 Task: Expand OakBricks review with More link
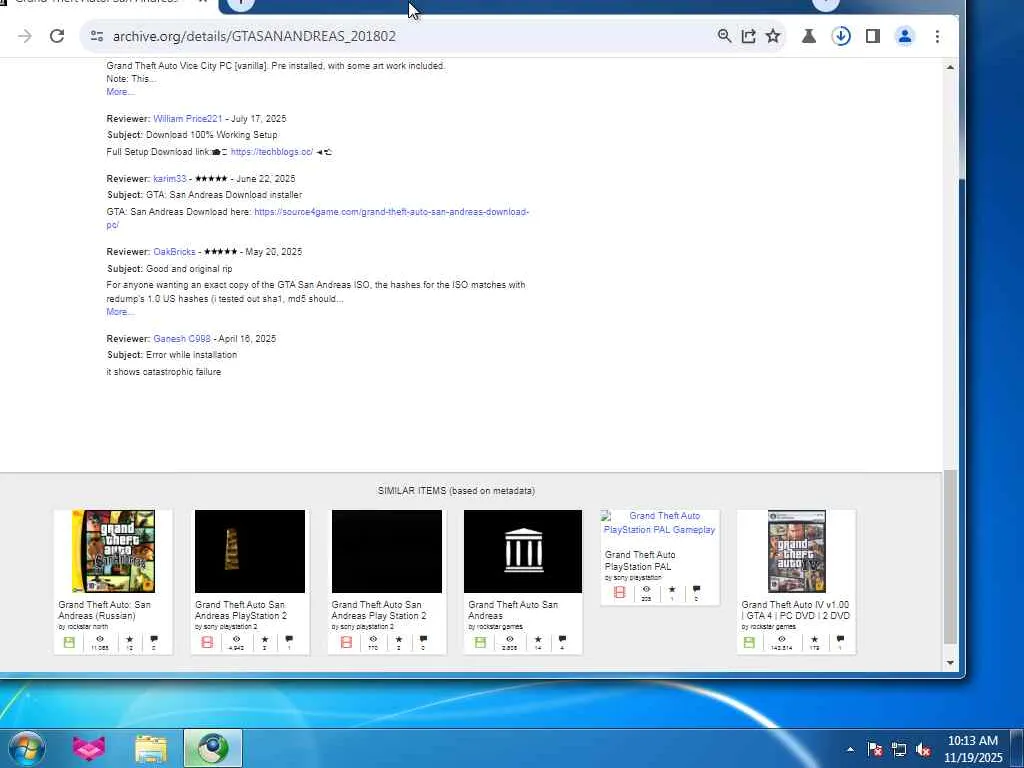[x=120, y=312]
